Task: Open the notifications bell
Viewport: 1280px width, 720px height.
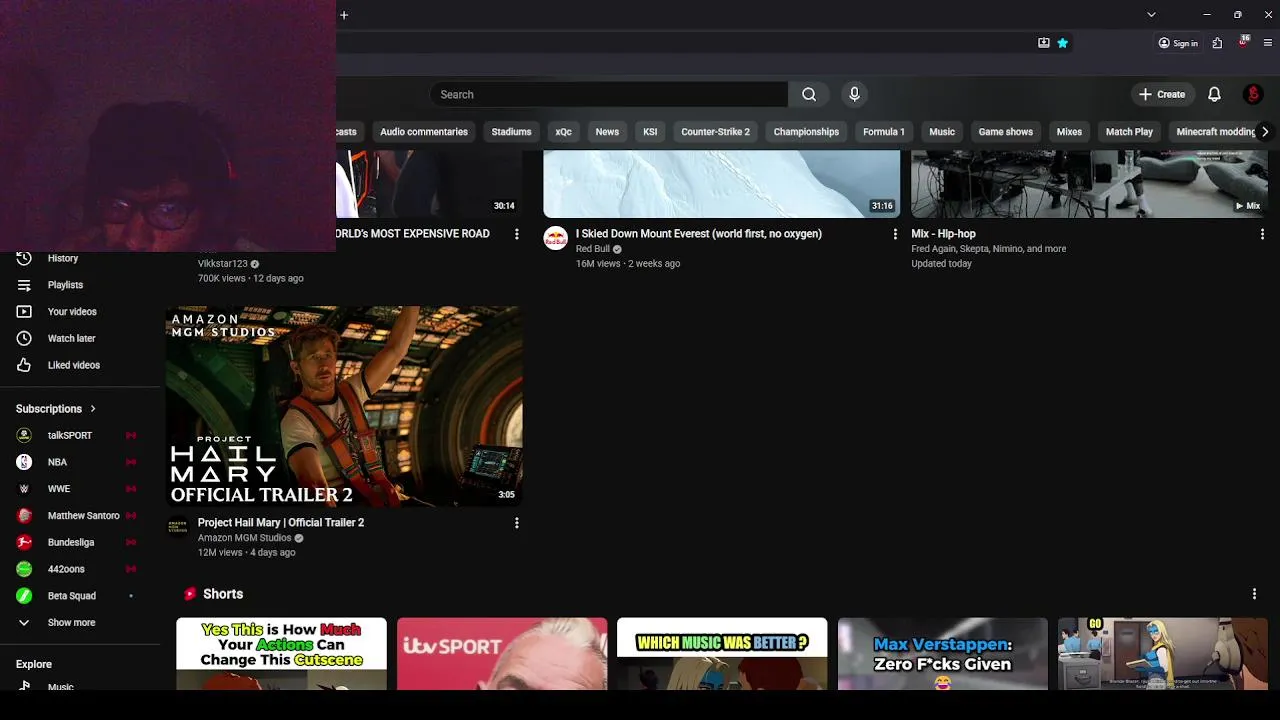Action: tap(1214, 94)
